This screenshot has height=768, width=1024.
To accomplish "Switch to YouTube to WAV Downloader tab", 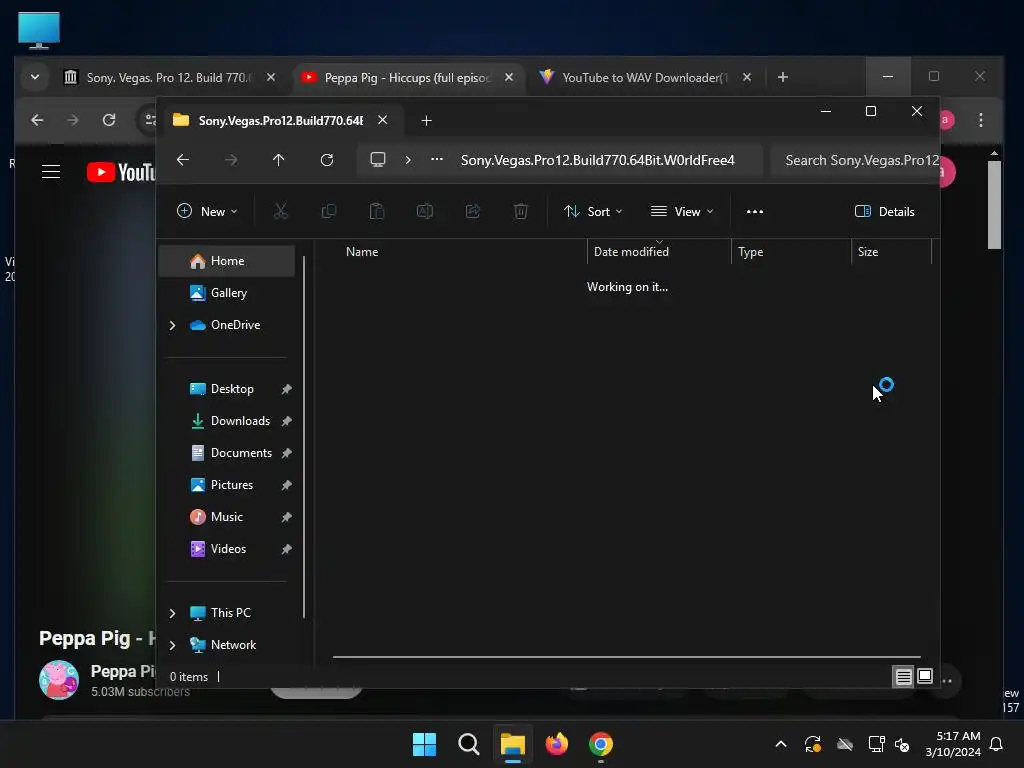I will [x=645, y=78].
